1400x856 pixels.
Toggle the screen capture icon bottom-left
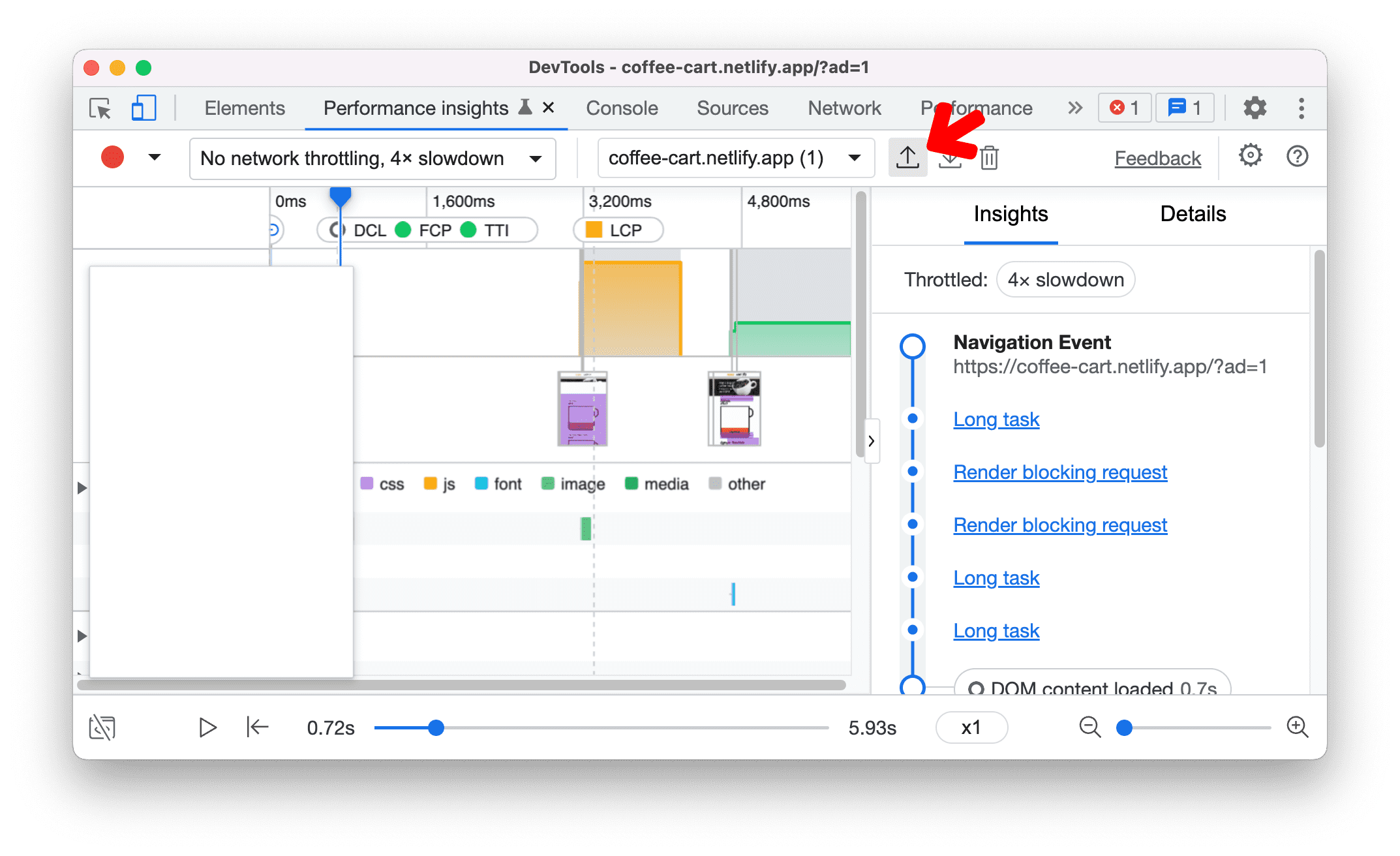pos(103,728)
